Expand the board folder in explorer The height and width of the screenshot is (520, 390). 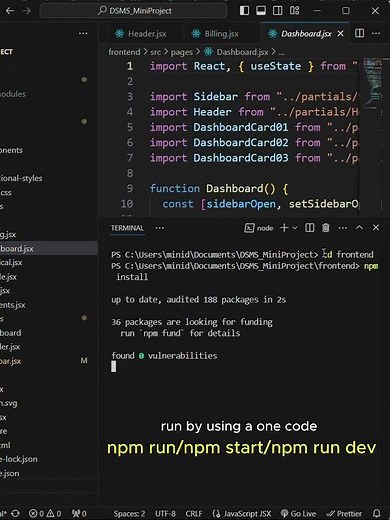[49, 333]
